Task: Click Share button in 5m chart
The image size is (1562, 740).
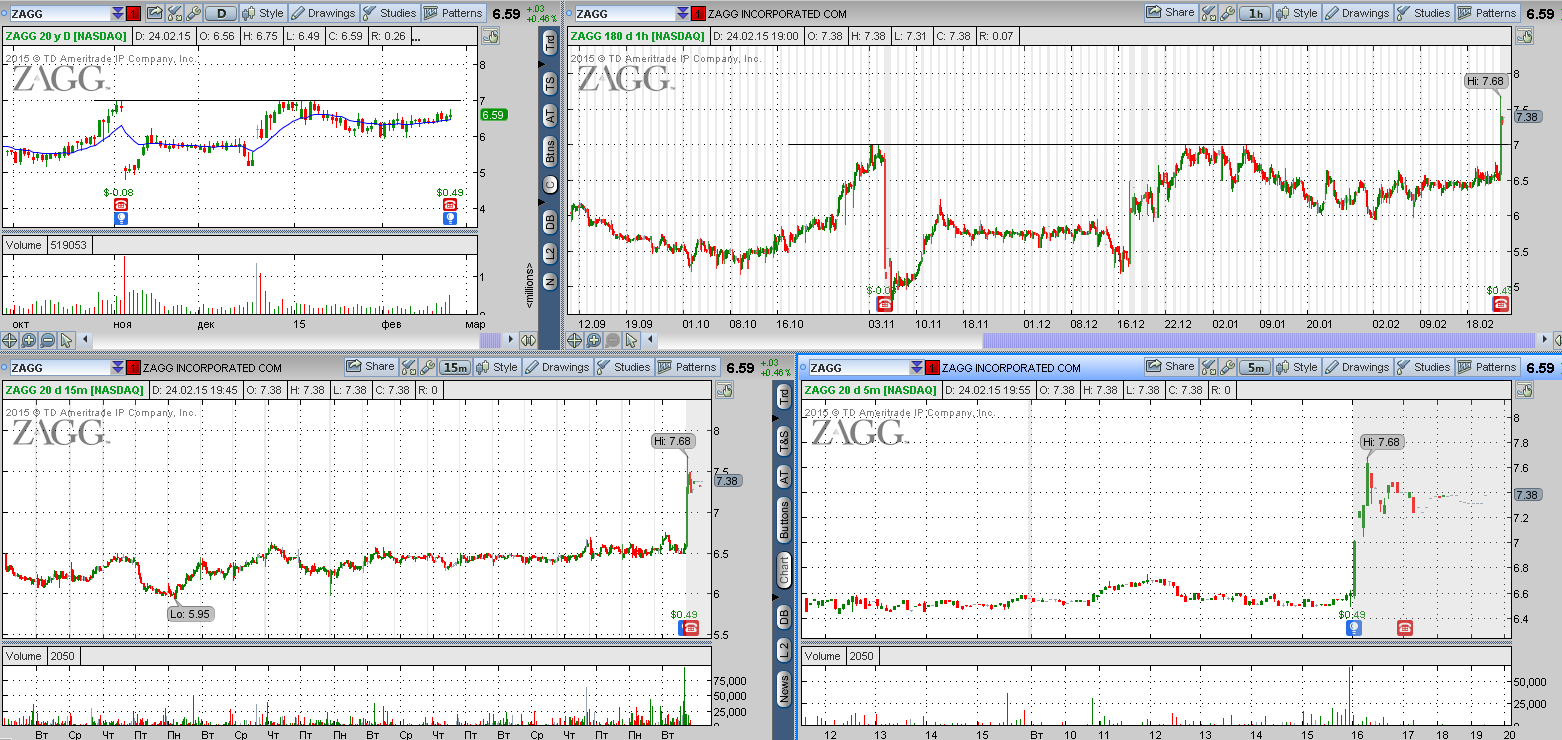Action: point(1171,367)
